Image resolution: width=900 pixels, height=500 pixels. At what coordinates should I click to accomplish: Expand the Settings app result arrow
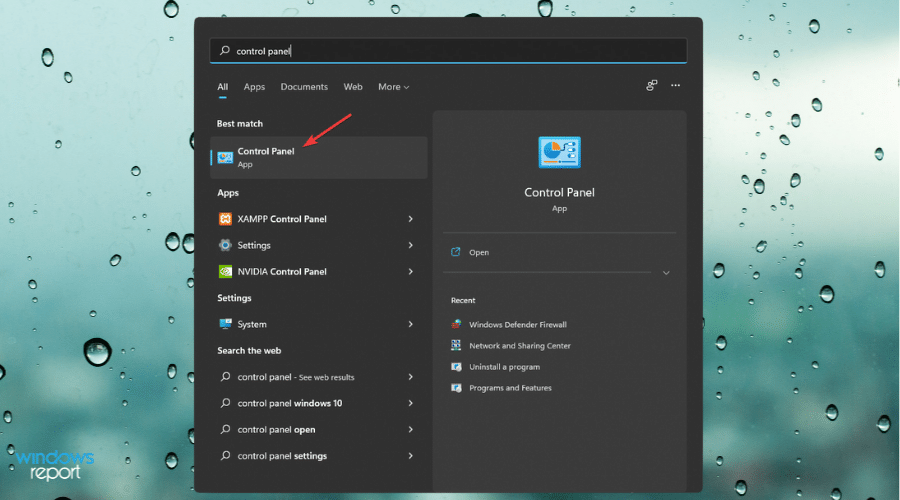tap(410, 245)
